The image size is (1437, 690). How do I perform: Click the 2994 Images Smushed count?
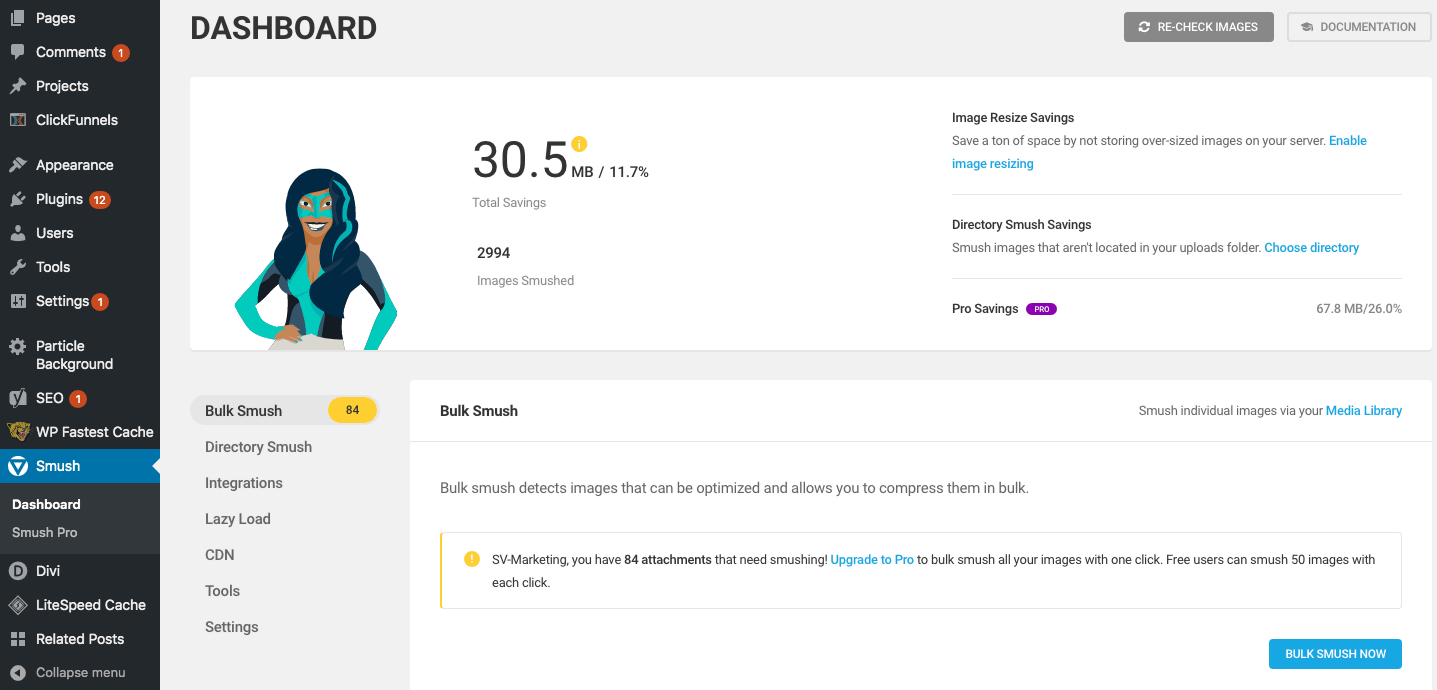click(494, 253)
